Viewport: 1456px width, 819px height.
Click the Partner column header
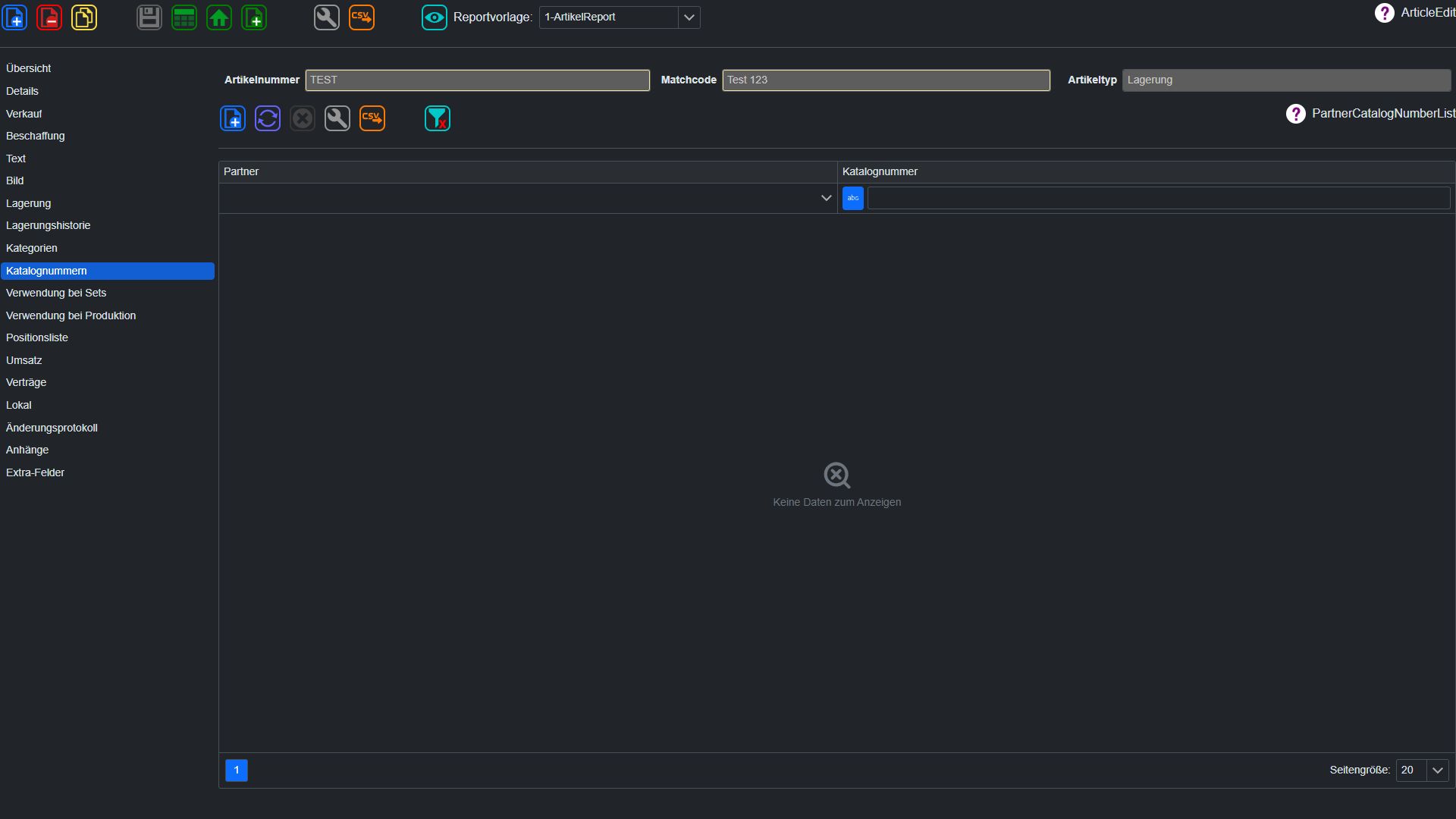(x=528, y=172)
